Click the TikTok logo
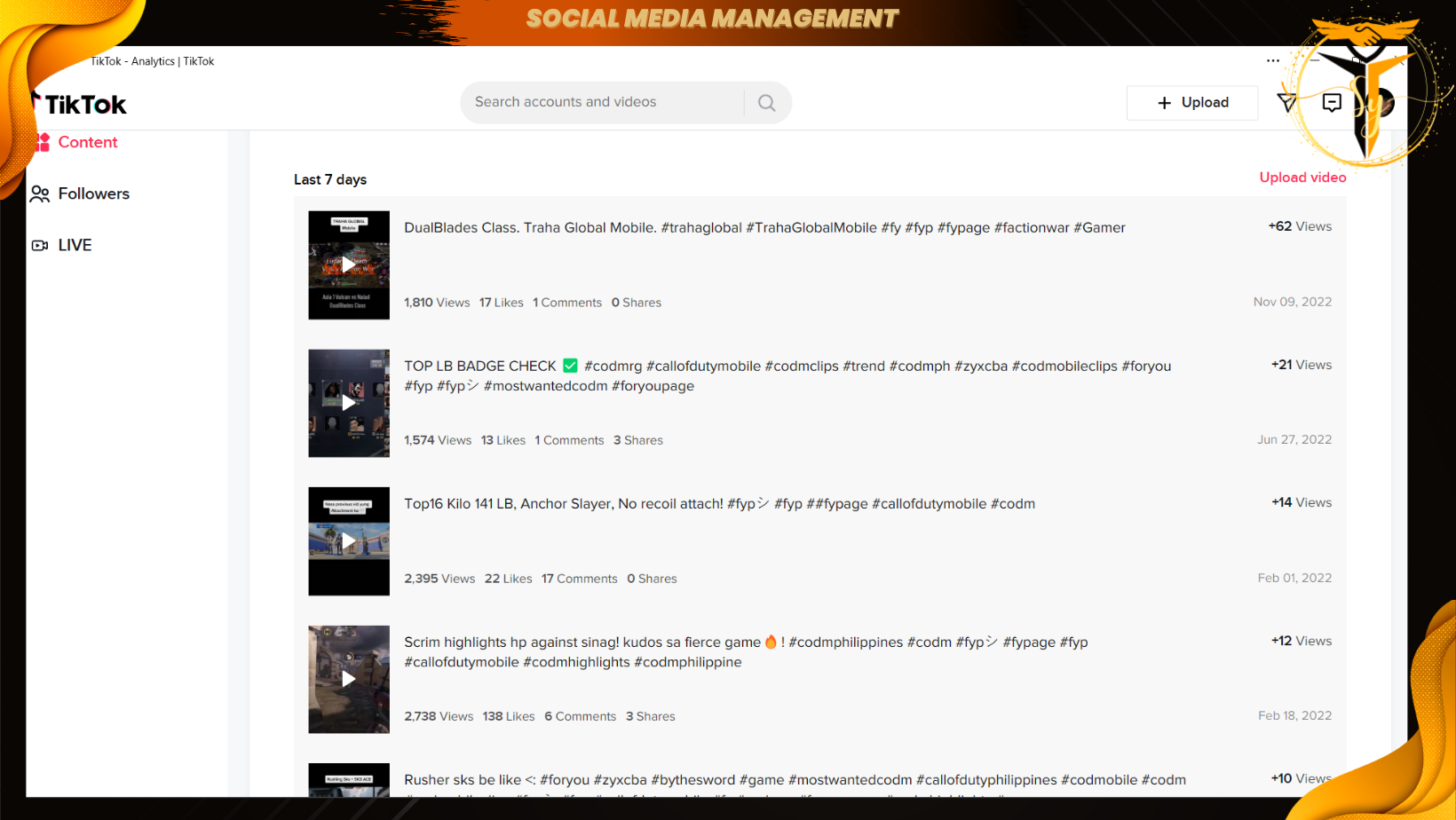Viewport: 1456px width, 820px height. (80, 105)
